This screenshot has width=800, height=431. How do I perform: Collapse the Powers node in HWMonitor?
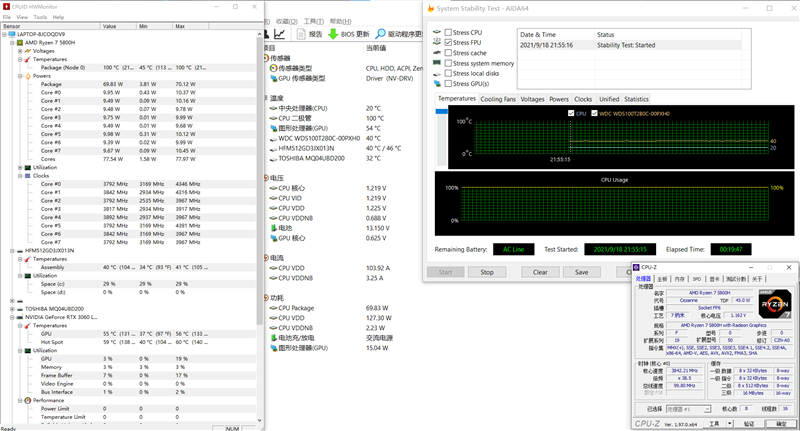tap(20, 76)
